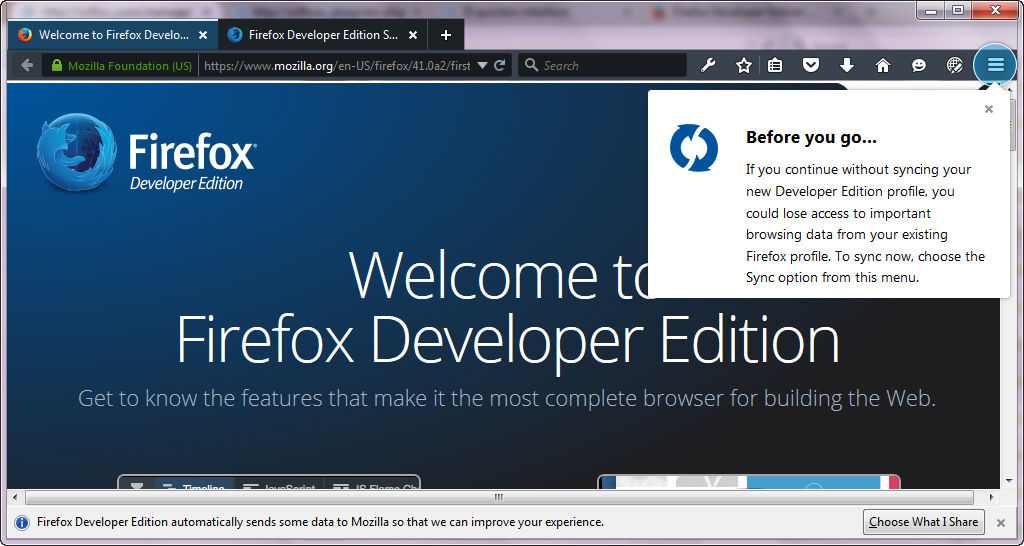Bookmark this page with the star icon
Screen dimensions: 1024x546
[x=743, y=65]
